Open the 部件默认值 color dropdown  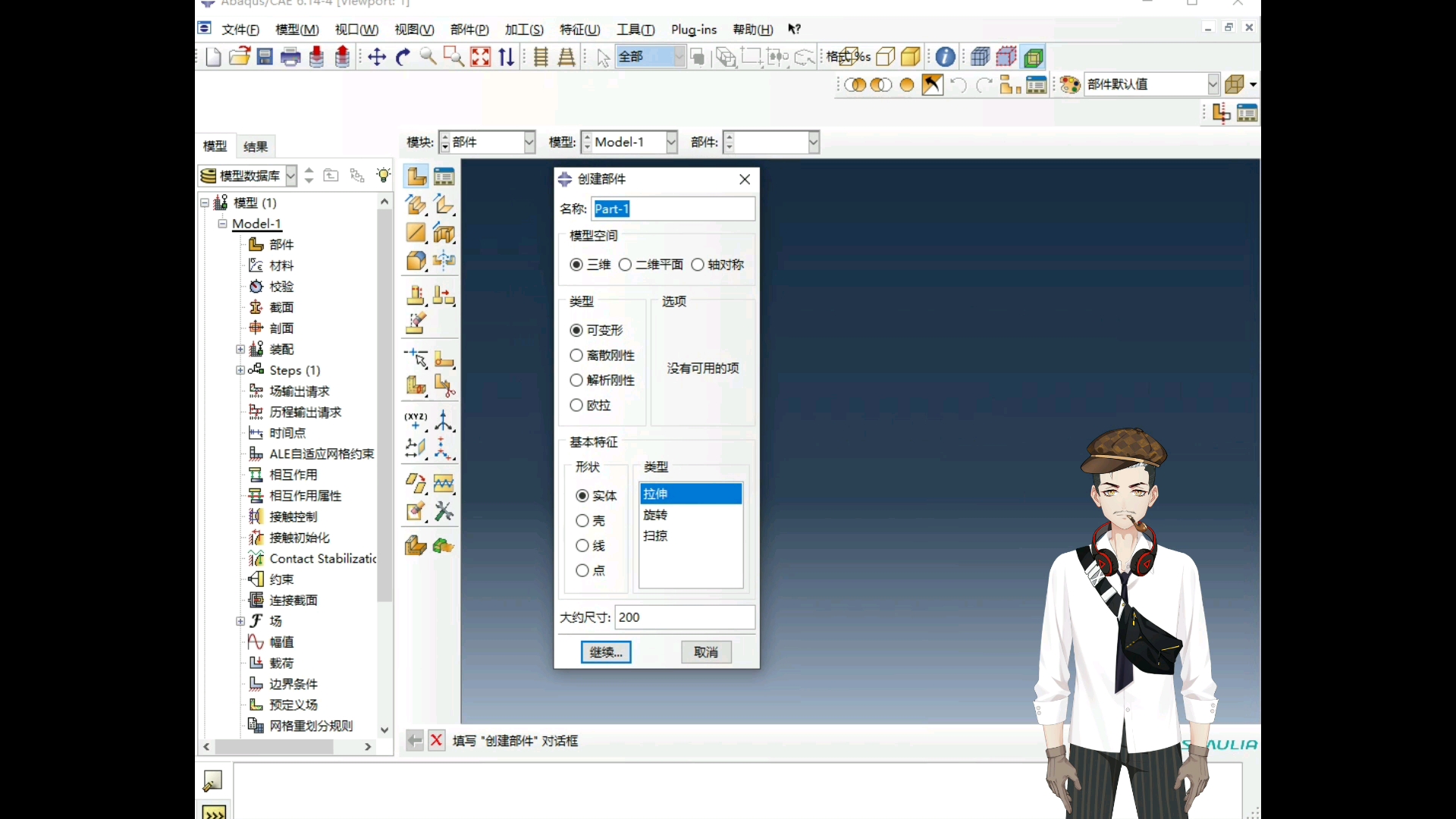point(1213,84)
